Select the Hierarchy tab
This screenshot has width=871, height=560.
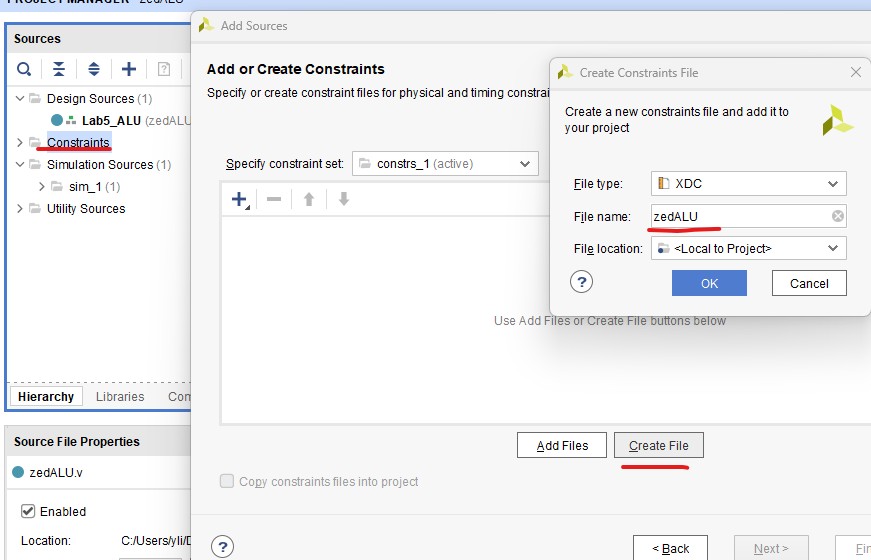tap(46, 397)
